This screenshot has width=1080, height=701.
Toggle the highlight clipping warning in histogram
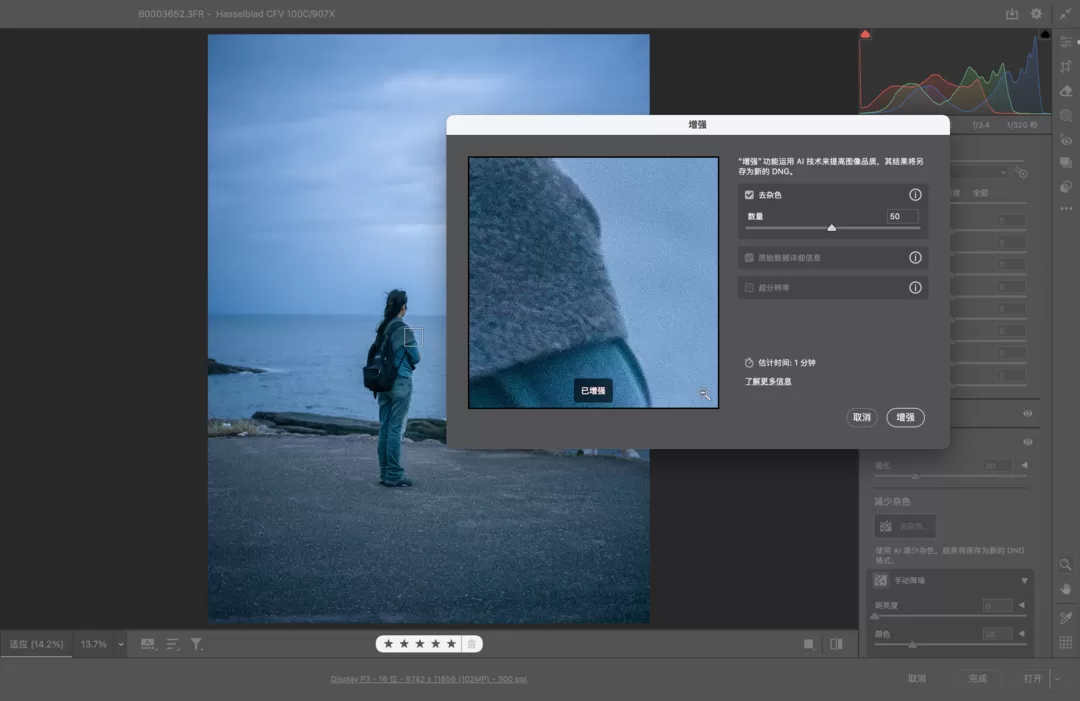click(1045, 34)
